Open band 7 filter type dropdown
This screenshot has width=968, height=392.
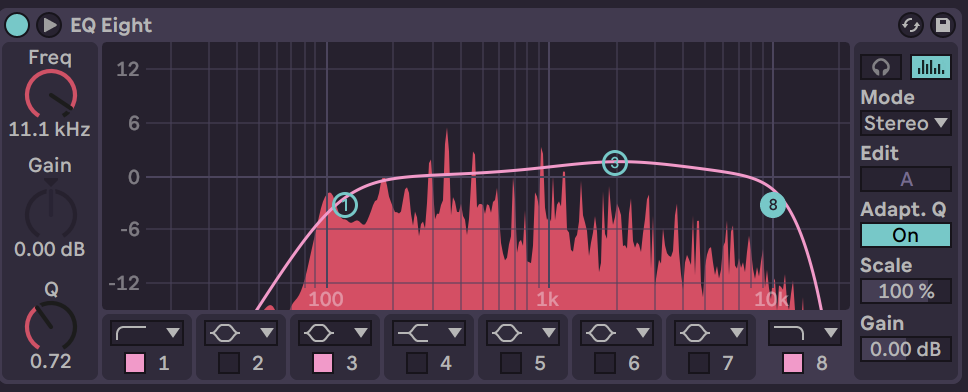click(x=711, y=333)
